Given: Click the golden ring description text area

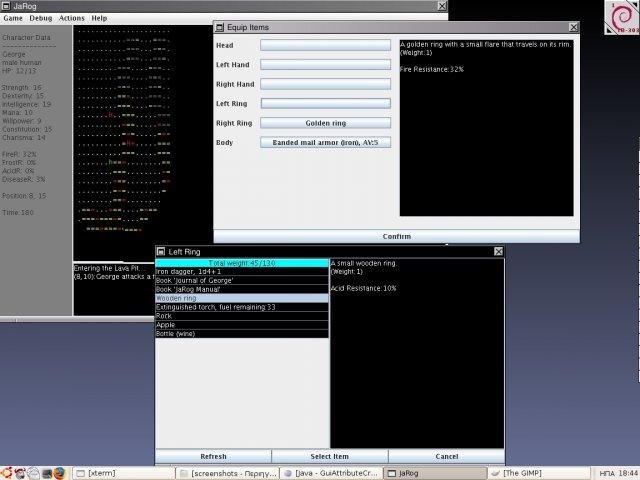Looking at the screenshot, I should 486,128.
